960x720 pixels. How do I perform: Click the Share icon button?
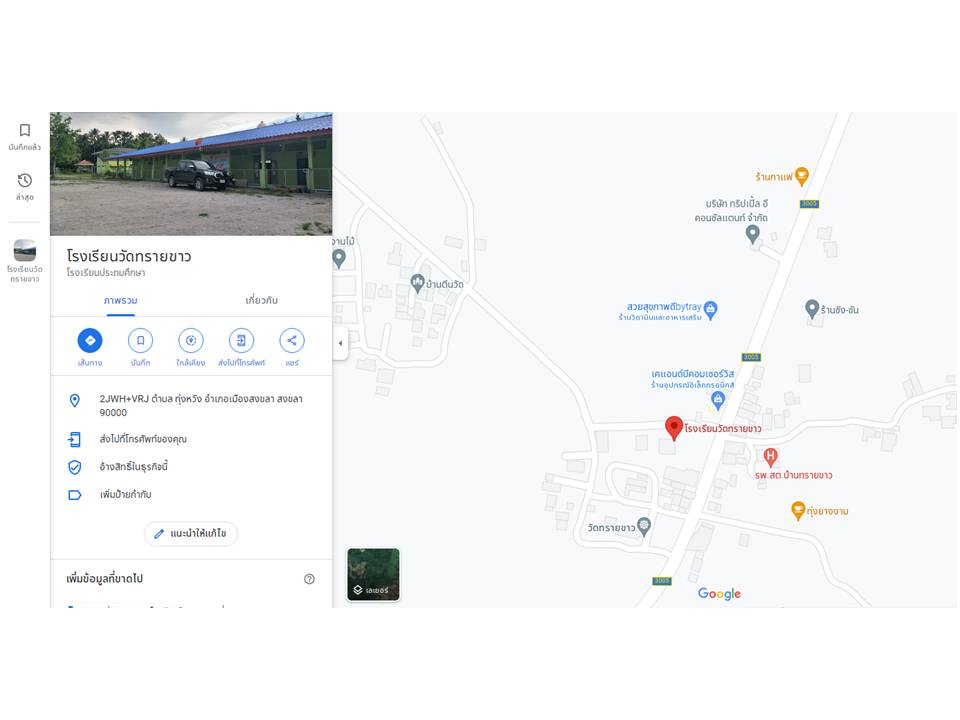291,340
